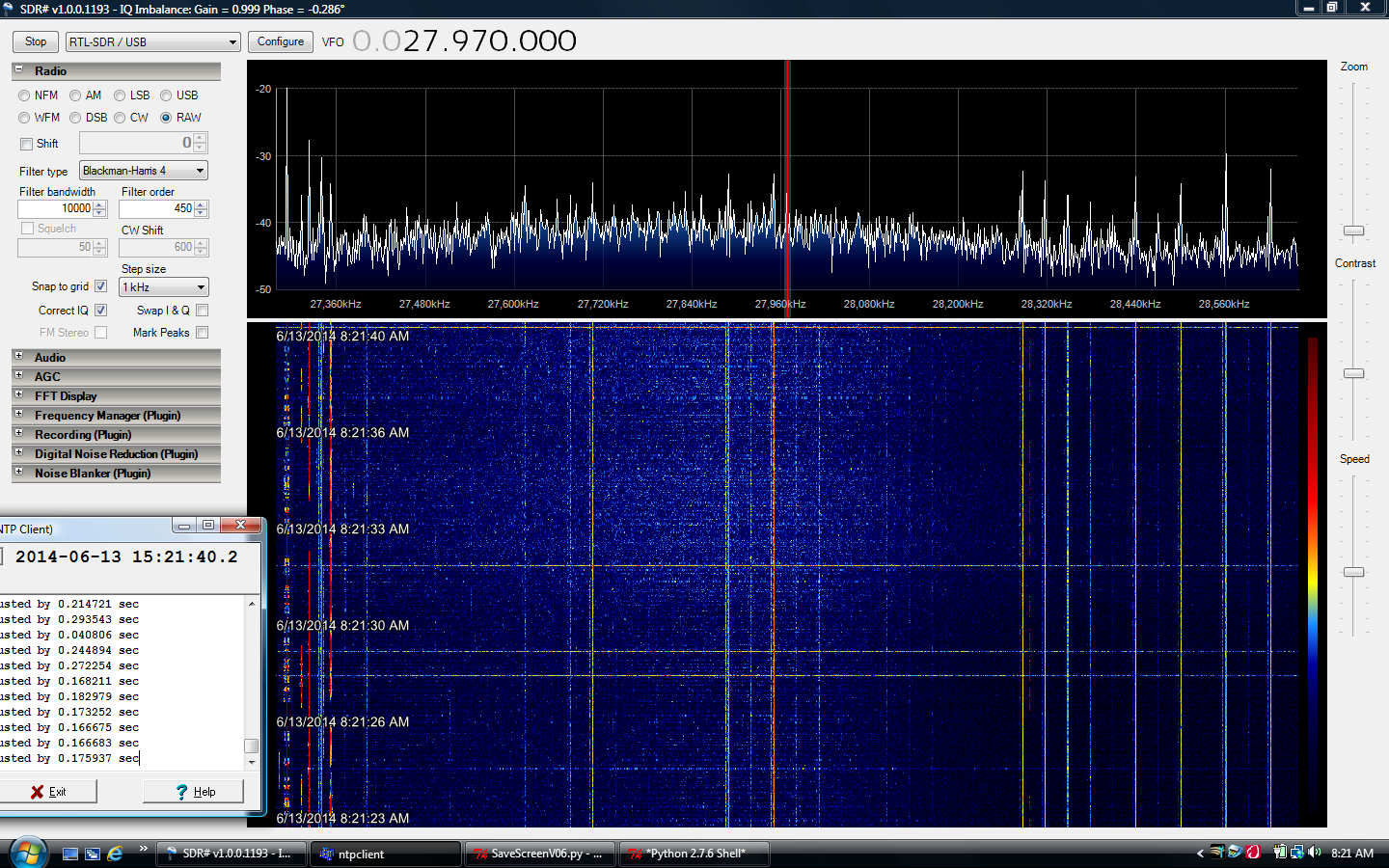1389x868 pixels.
Task: Click the printer/scanner tray icon
Action: (1235, 852)
